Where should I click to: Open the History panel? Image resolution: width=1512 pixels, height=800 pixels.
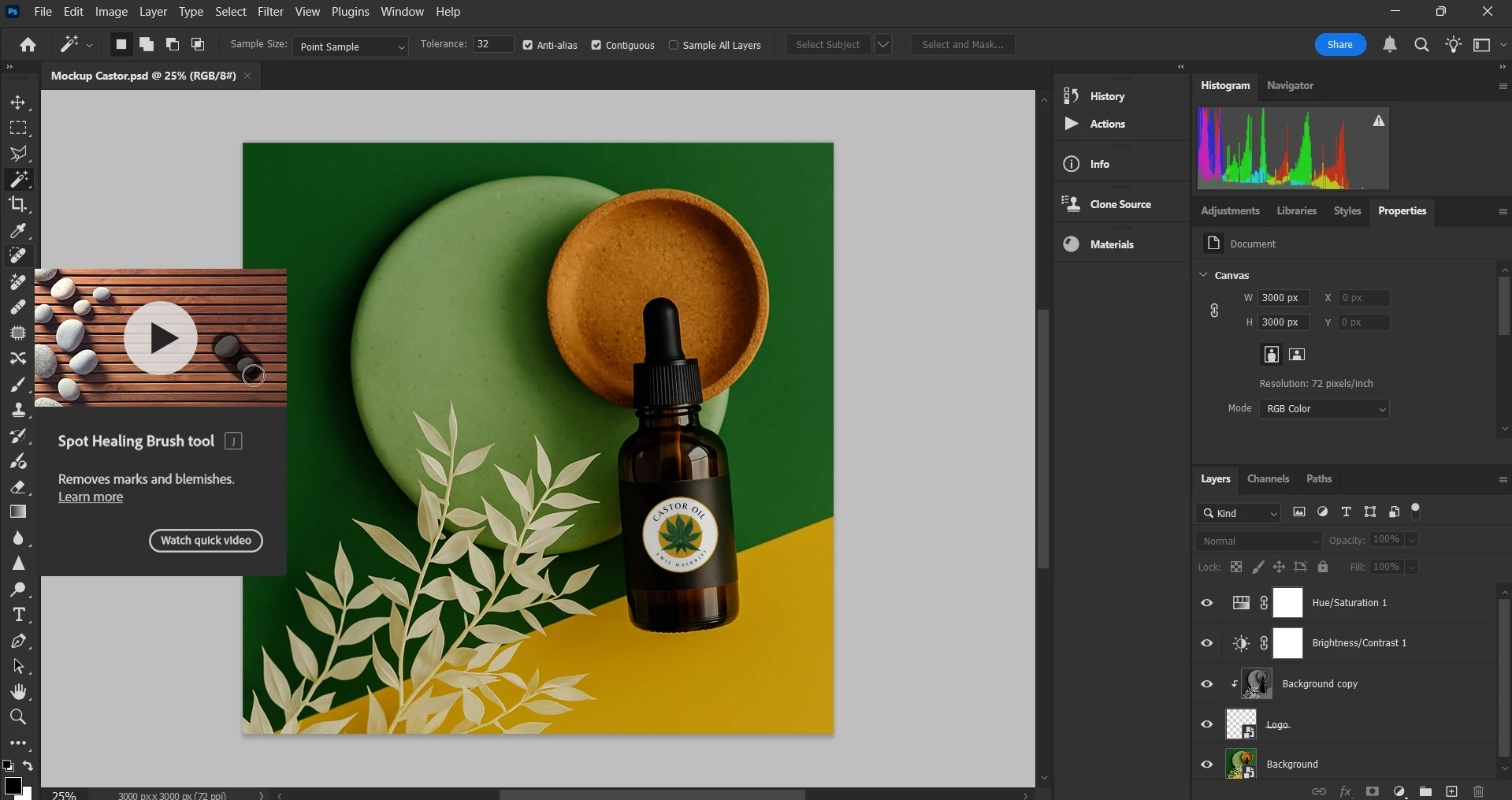pyautogui.click(x=1106, y=96)
